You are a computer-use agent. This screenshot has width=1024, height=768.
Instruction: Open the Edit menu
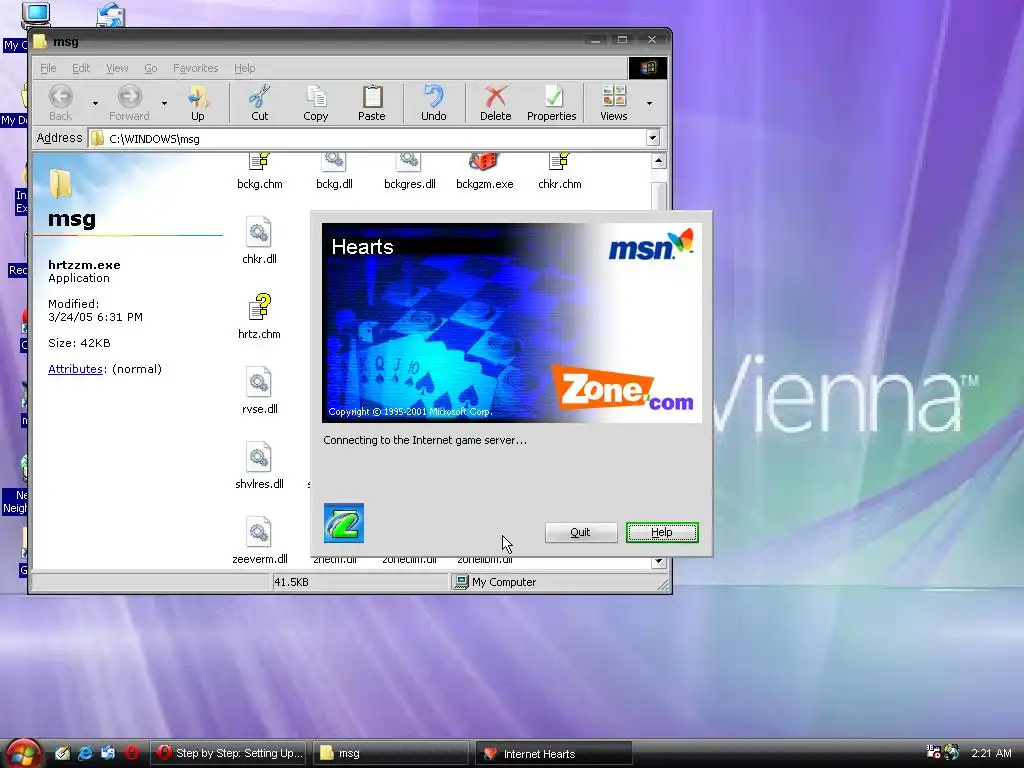click(x=81, y=68)
